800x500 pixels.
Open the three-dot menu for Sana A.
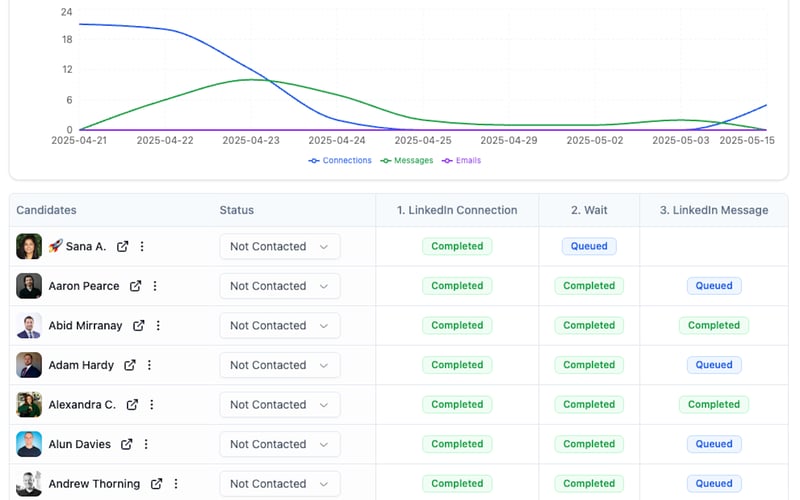pos(142,246)
